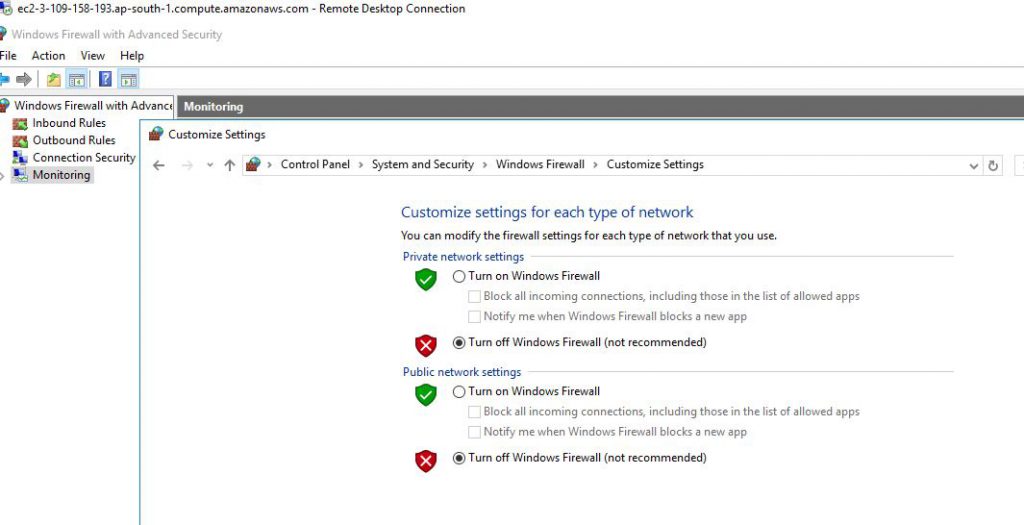Click System and Security in the breadcrumb

click(422, 165)
